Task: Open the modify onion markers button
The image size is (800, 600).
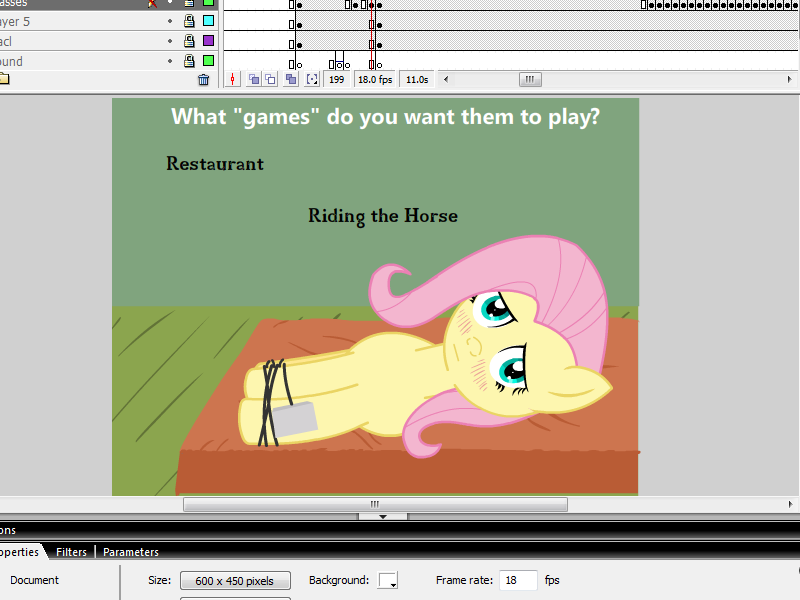Action: [x=312, y=79]
